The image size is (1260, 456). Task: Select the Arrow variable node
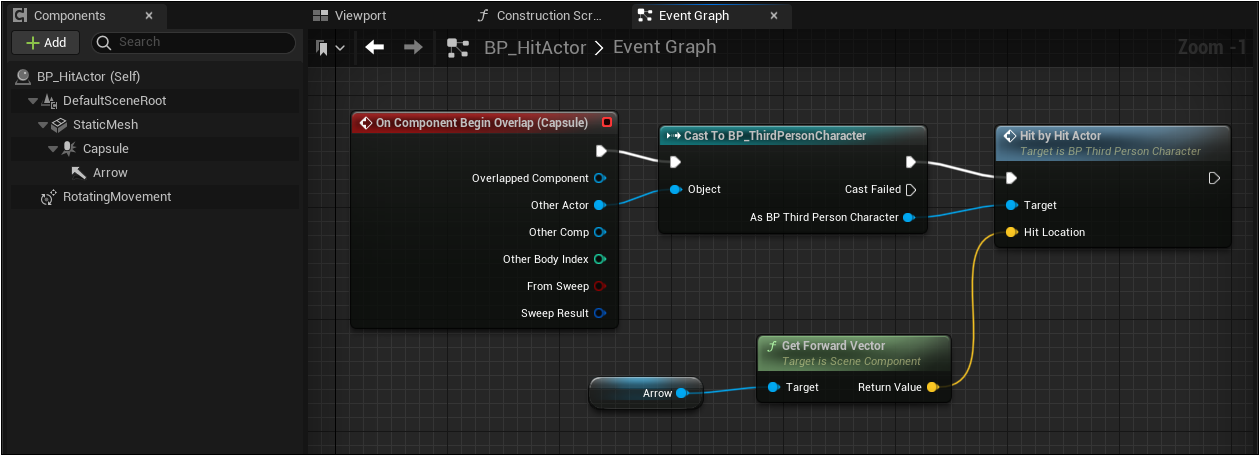point(646,393)
